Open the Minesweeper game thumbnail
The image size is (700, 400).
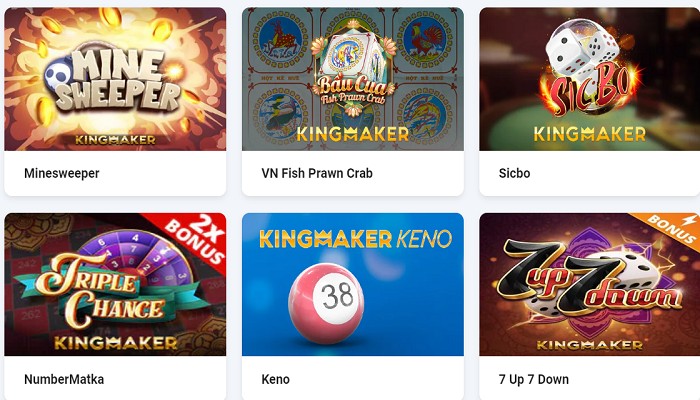coord(115,79)
